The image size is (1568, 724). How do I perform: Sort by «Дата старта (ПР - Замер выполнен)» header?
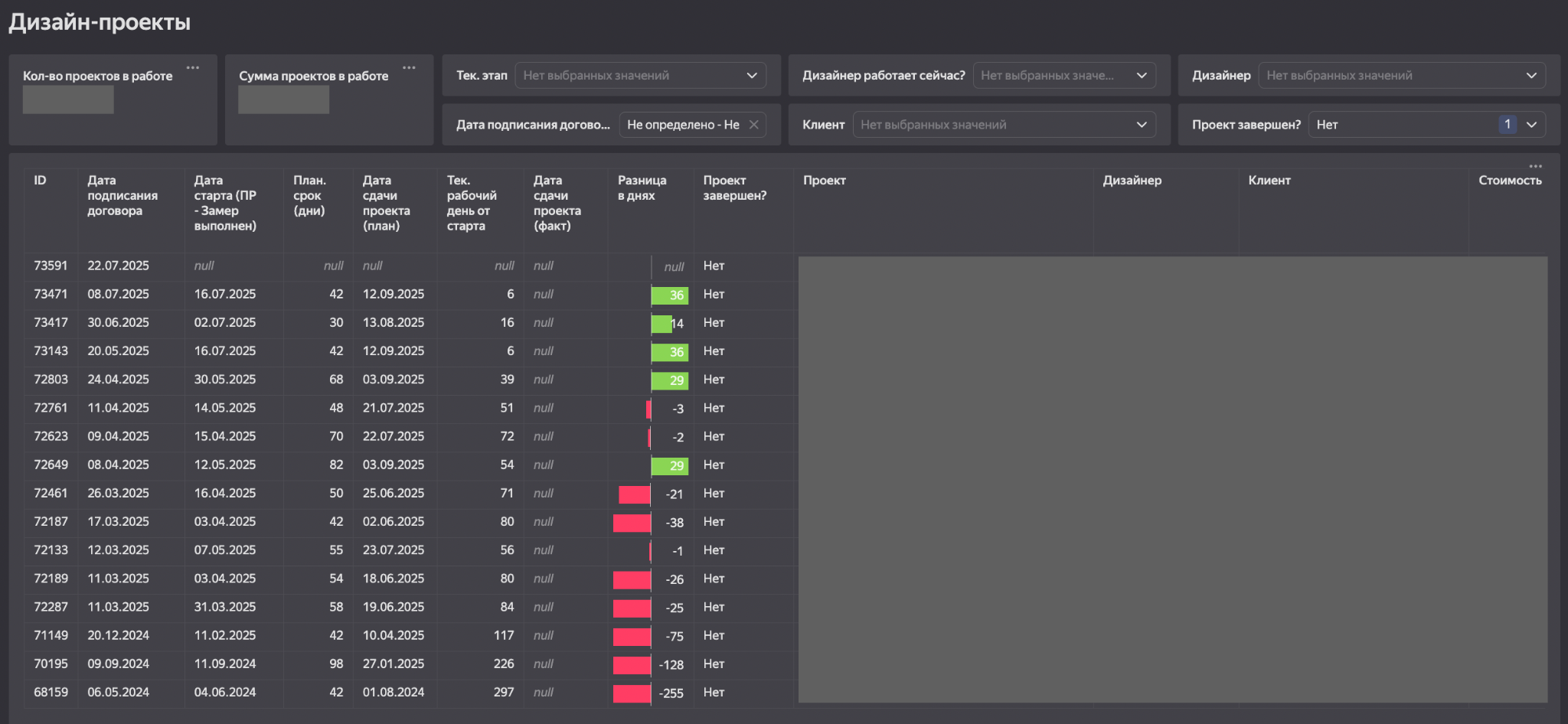tap(225, 204)
